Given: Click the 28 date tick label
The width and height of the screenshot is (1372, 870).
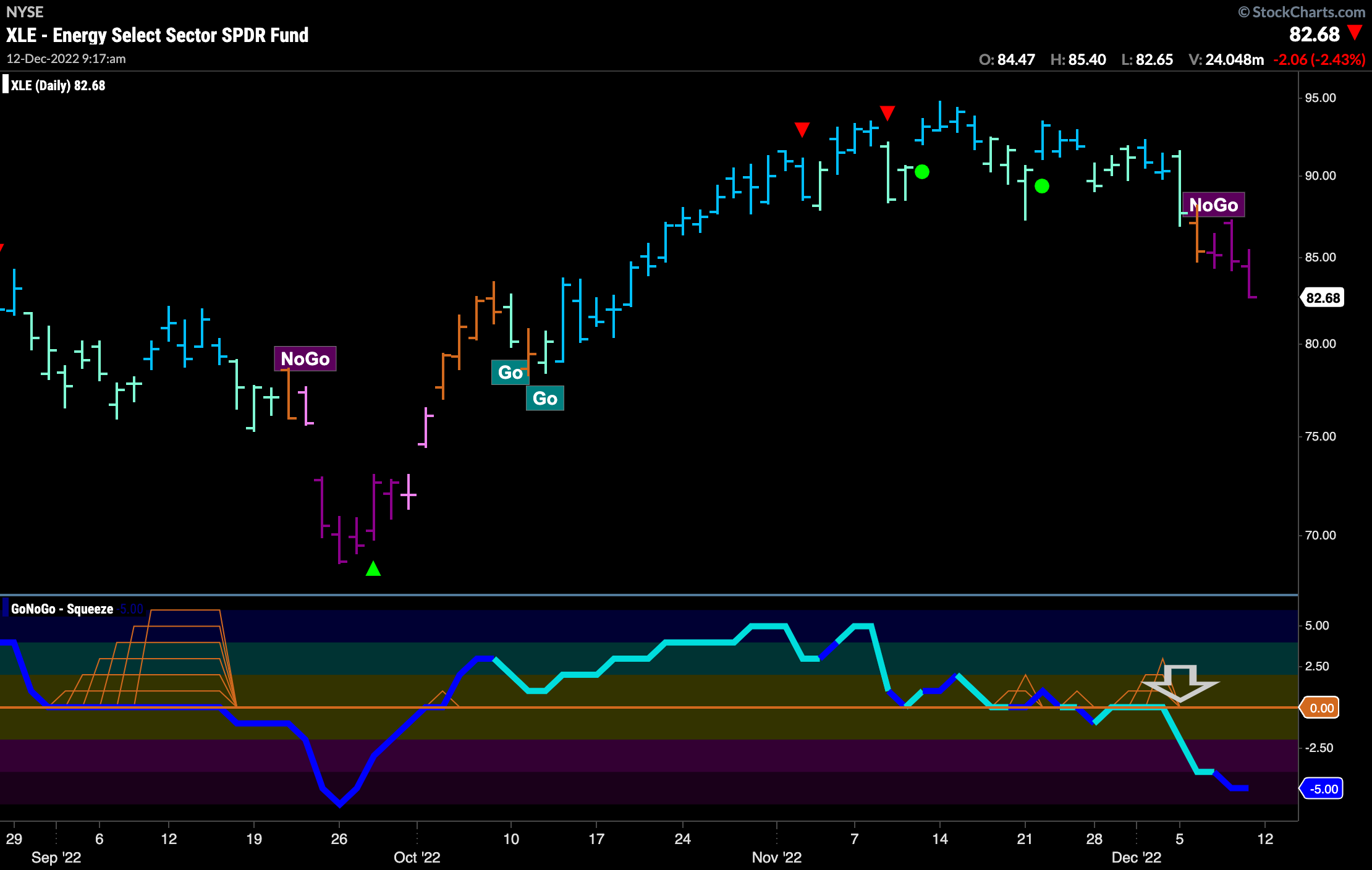Looking at the screenshot, I should point(1094,838).
